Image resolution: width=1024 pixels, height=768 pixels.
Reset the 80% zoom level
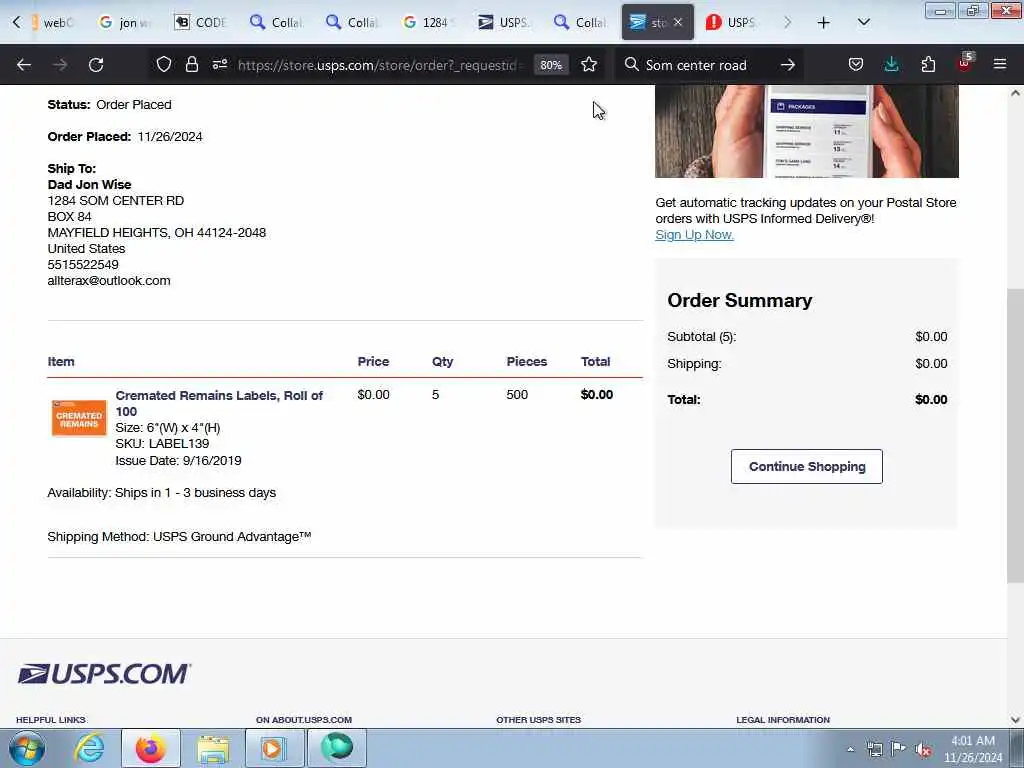[551, 65]
